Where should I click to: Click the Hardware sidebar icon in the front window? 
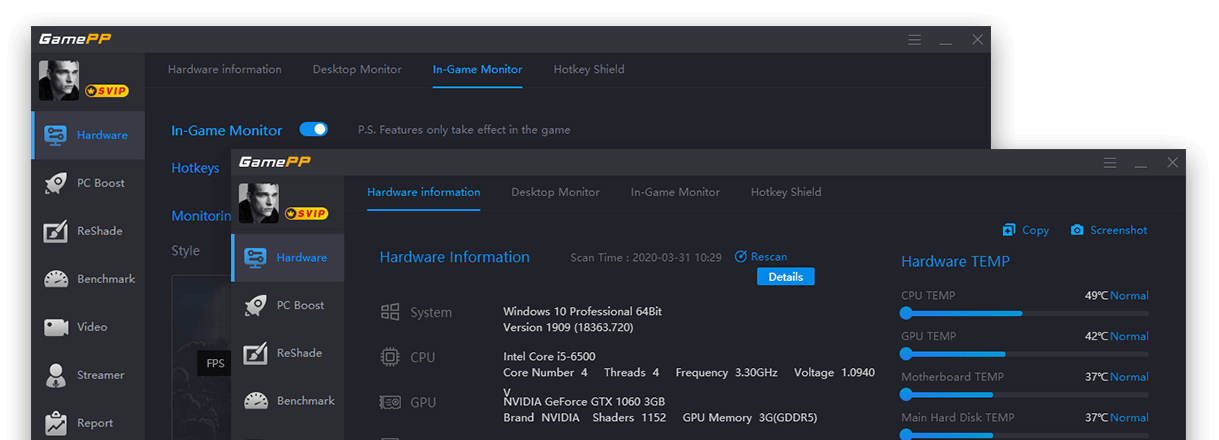tap(256, 257)
